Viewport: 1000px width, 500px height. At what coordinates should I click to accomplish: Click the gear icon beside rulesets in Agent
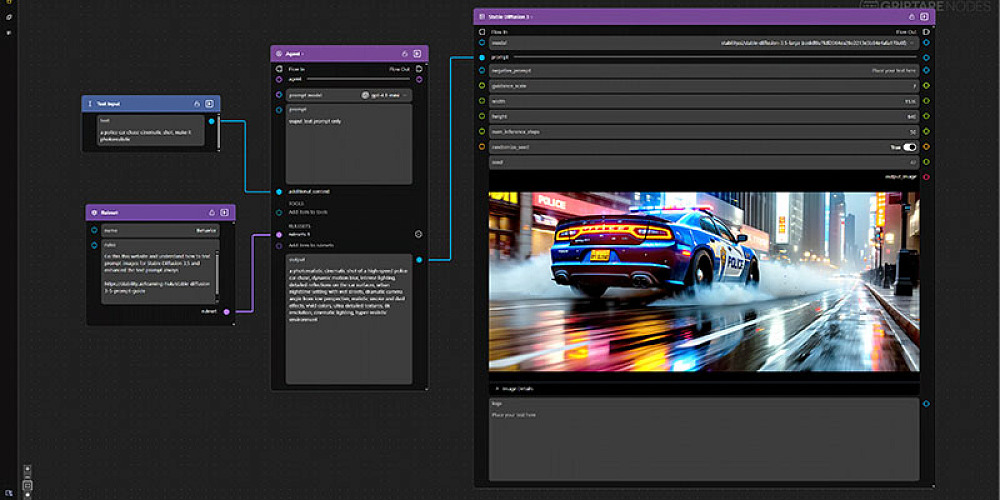(x=418, y=234)
